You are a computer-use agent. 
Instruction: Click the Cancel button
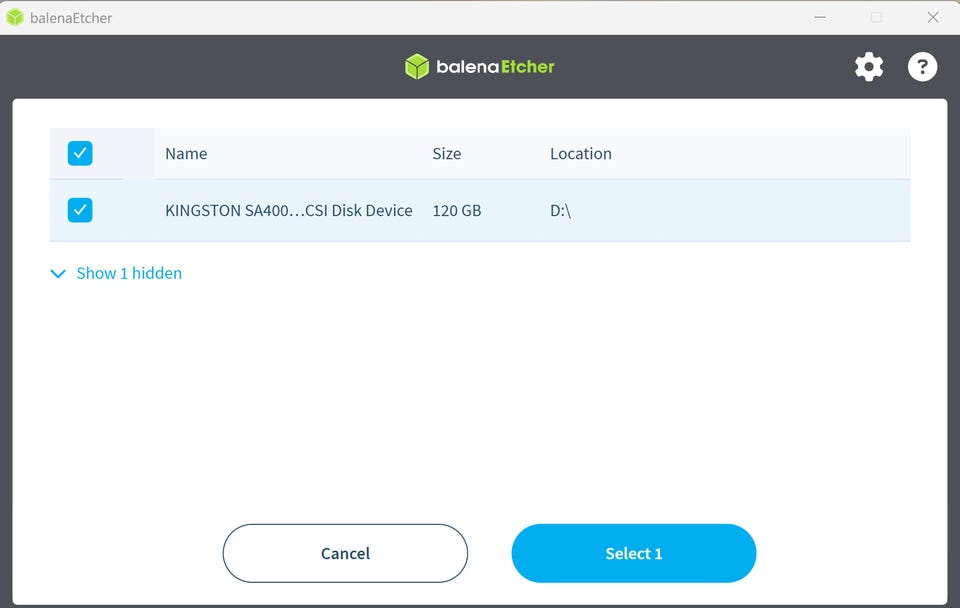click(345, 553)
